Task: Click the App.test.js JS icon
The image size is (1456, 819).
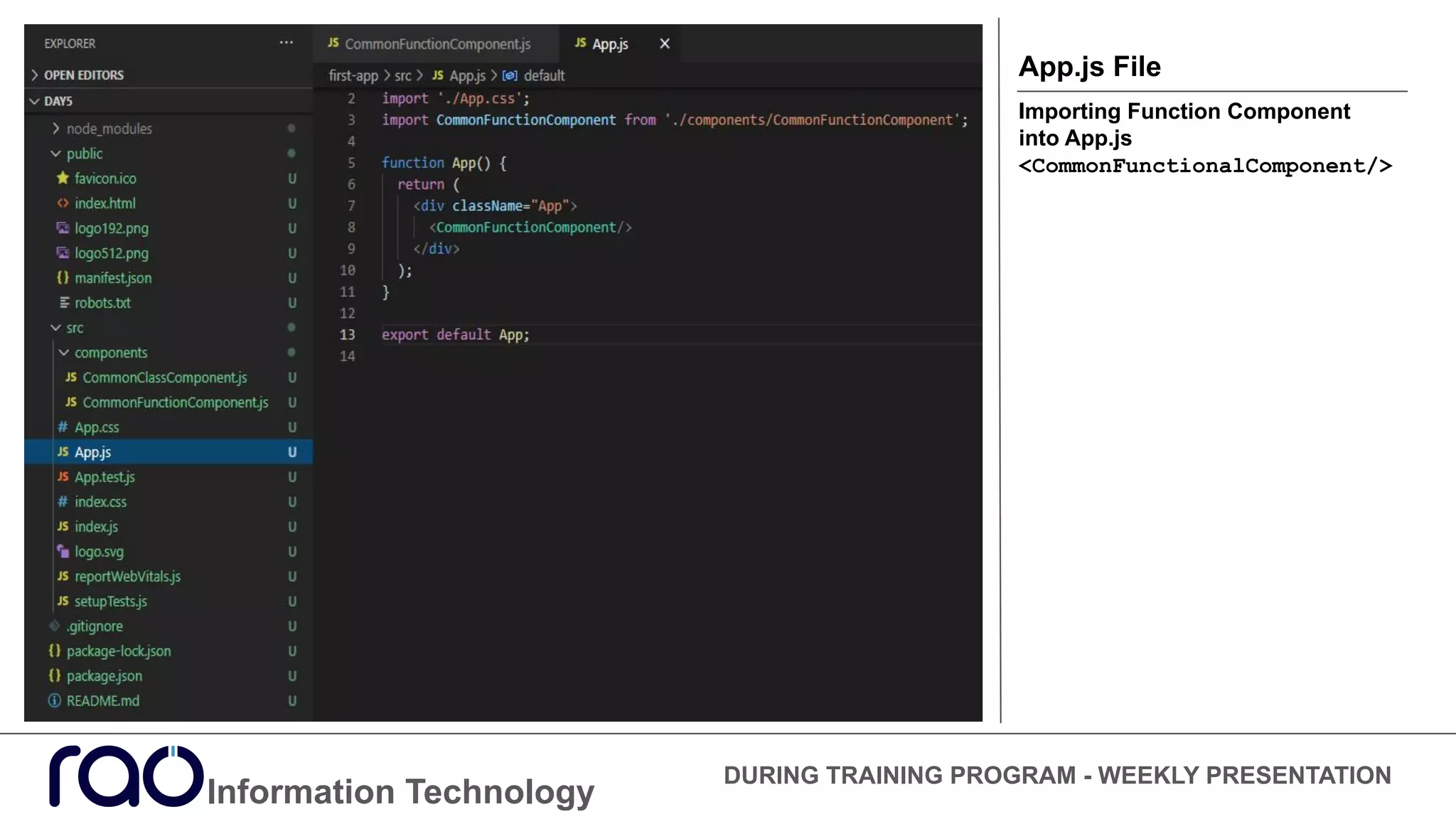Action: (x=63, y=476)
